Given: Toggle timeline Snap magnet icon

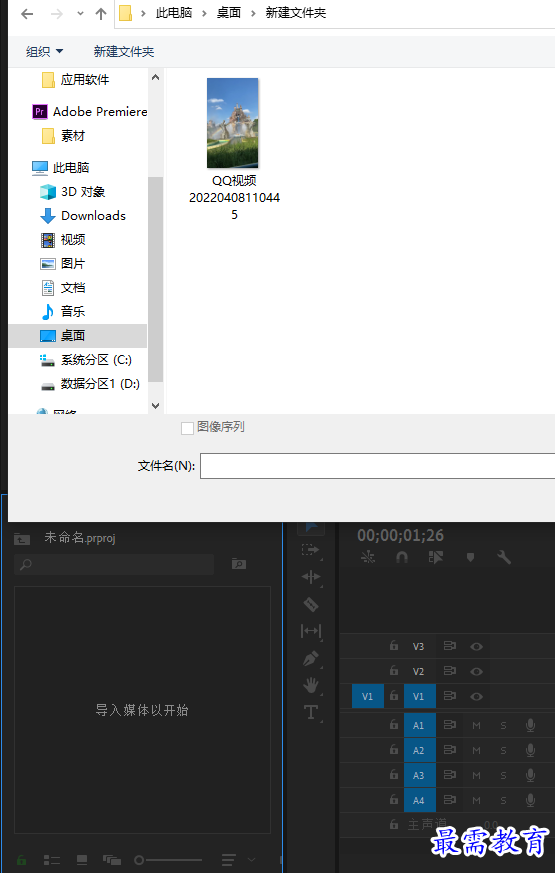Looking at the screenshot, I should [x=402, y=557].
